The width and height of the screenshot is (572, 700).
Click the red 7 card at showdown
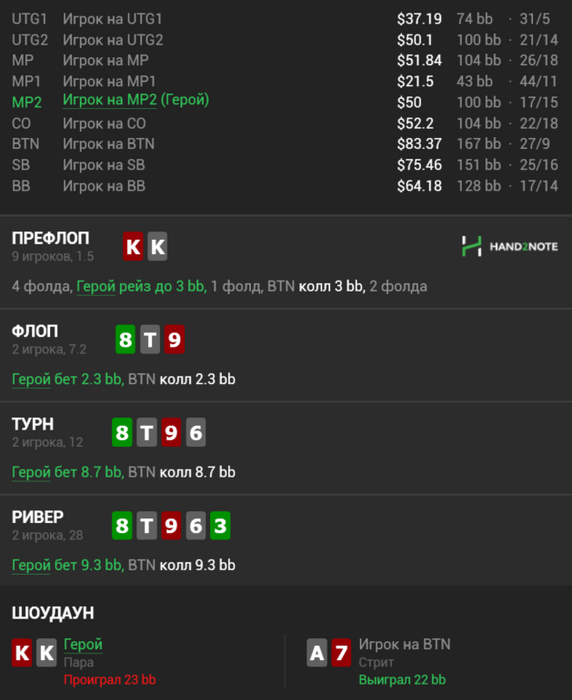341,653
